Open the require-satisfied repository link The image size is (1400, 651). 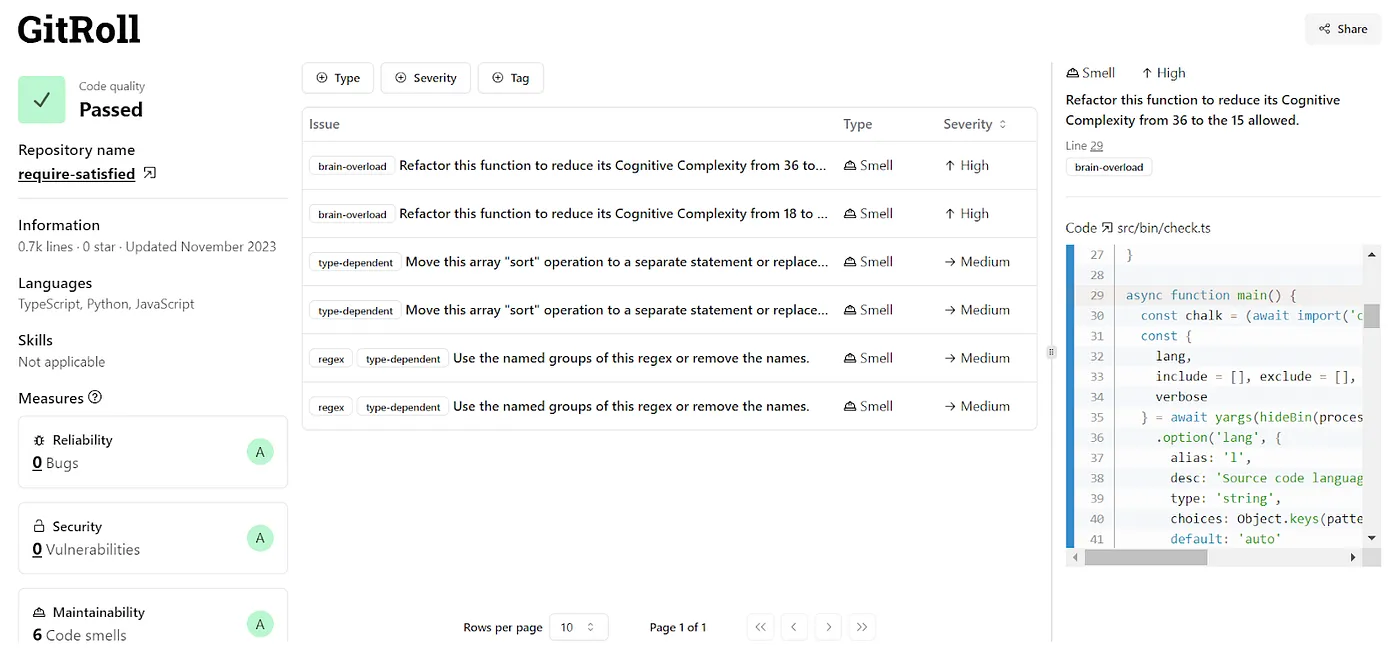tap(76, 174)
